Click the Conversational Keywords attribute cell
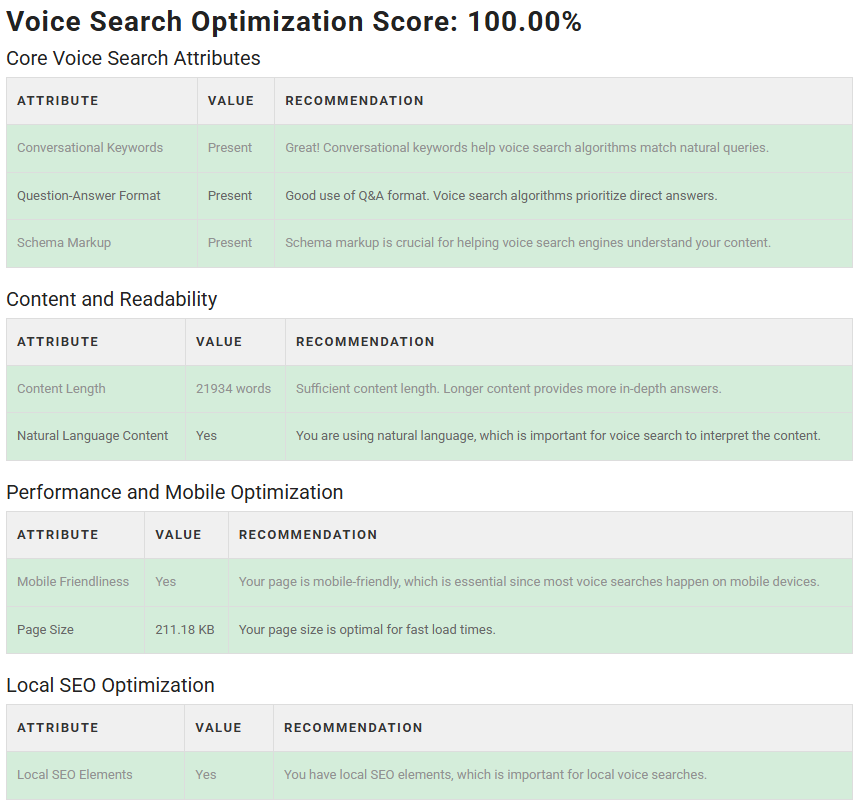The width and height of the screenshot is (859, 805). point(90,148)
